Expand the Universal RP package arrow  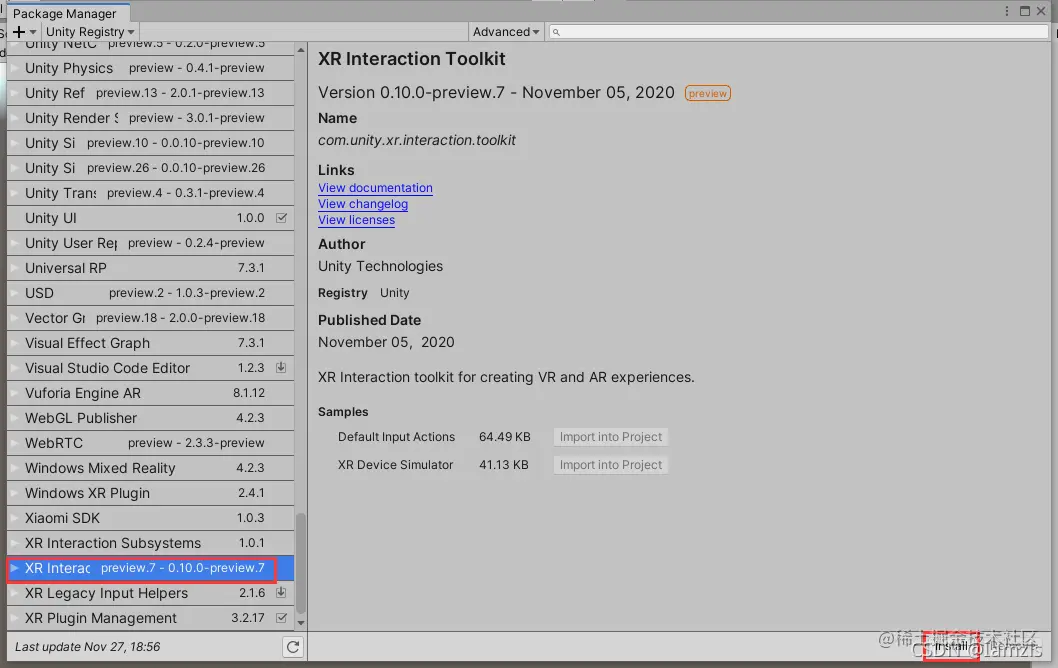(x=14, y=268)
